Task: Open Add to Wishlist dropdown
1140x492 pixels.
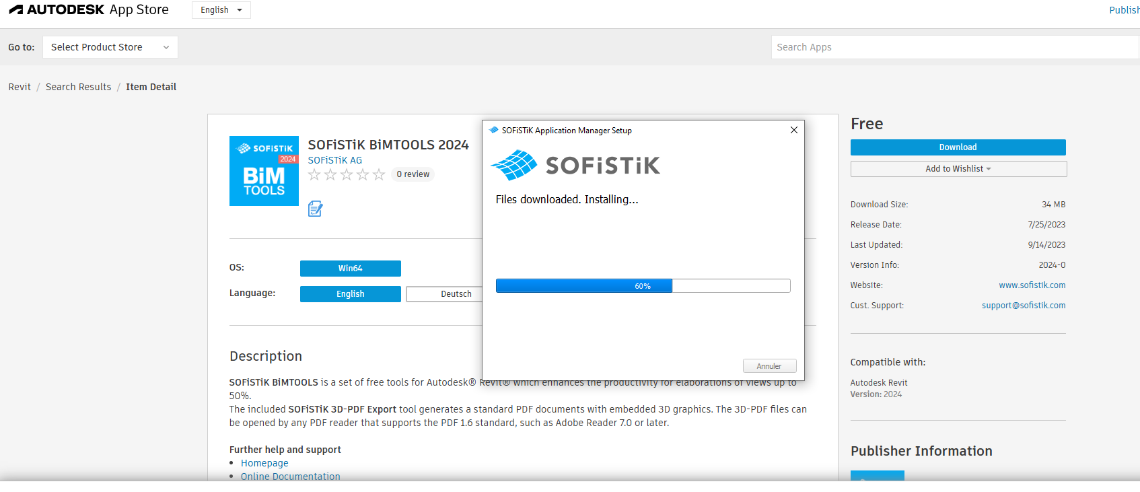Action: tap(958, 169)
